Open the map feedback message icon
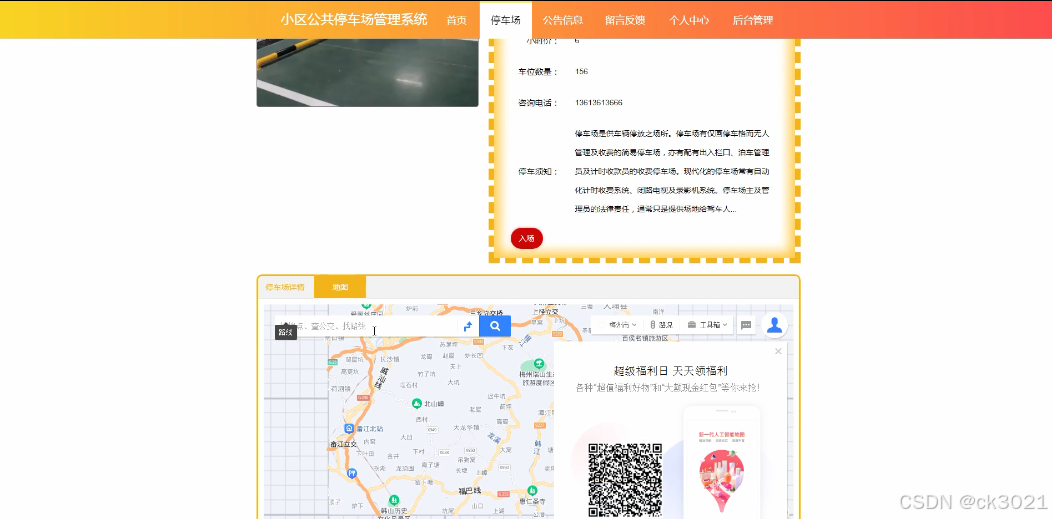Viewport: 1052px width, 519px height. [x=746, y=325]
